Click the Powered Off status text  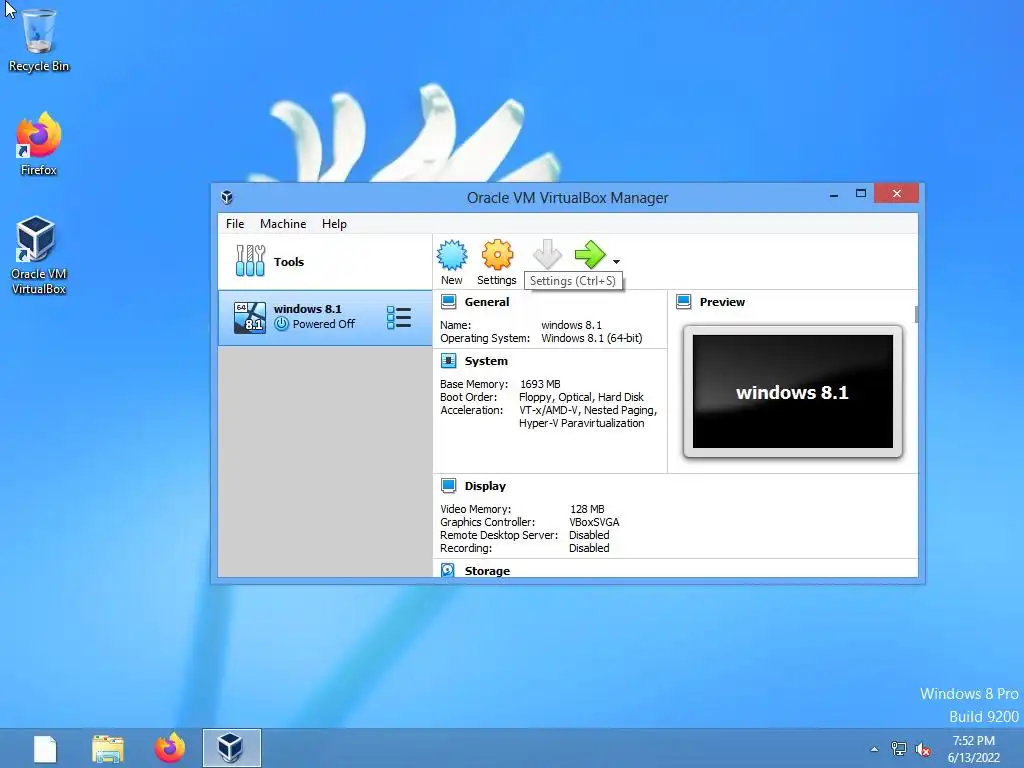(x=324, y=324)
